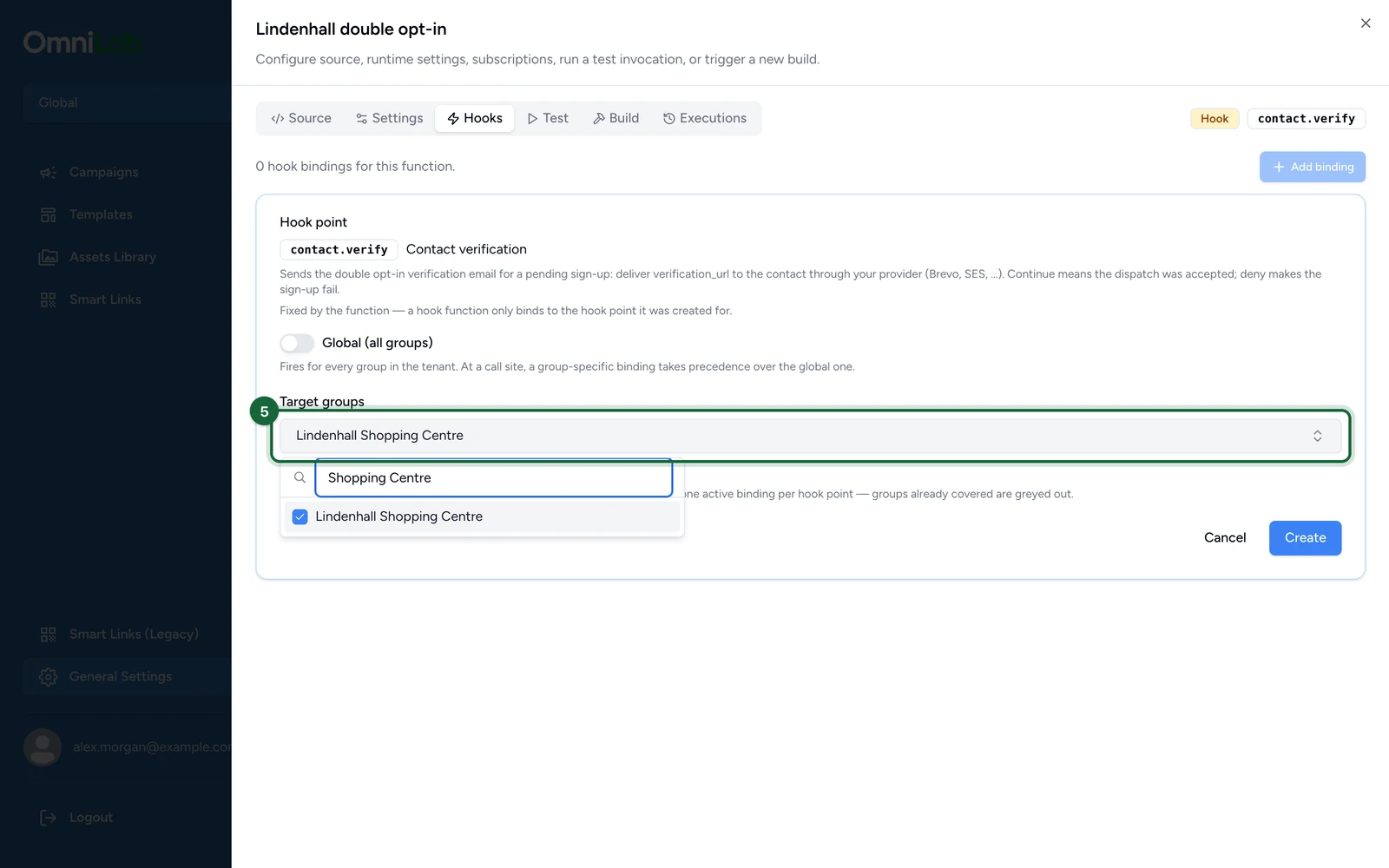Click the Logout icon
The height and width of the screenshot is (868, 1389).
49,818
